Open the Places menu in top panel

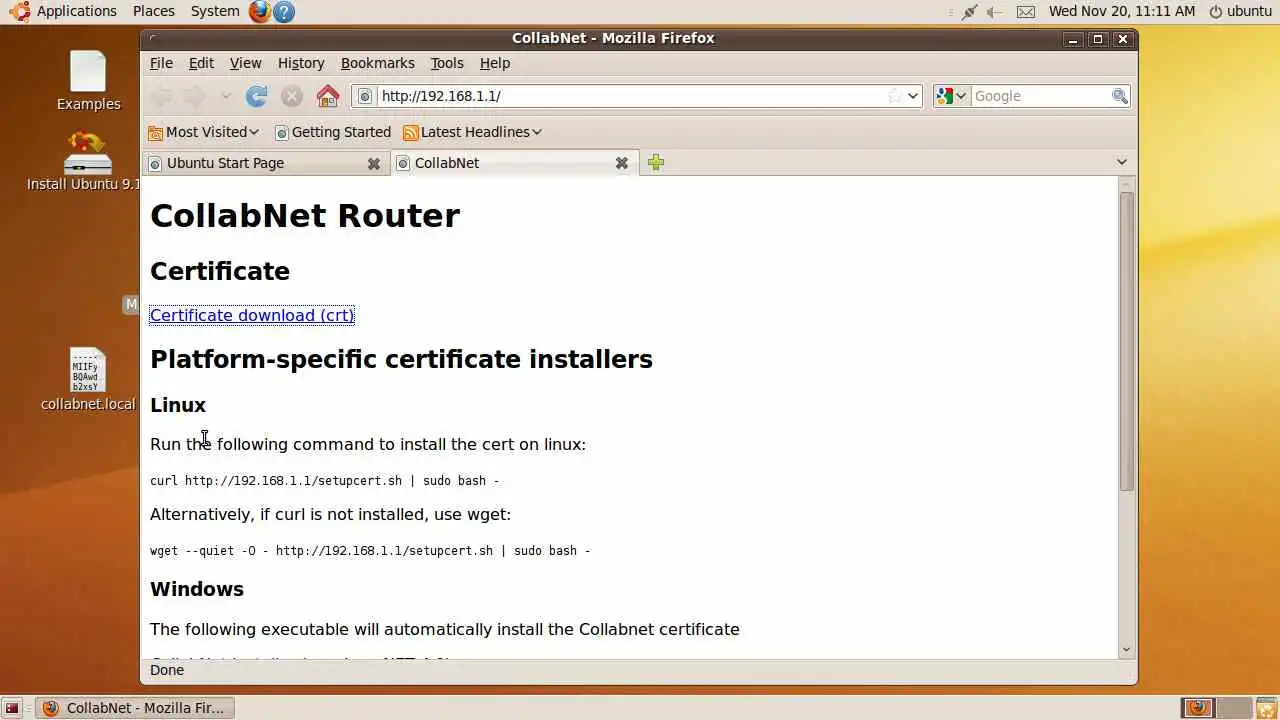tap(153, 11)
